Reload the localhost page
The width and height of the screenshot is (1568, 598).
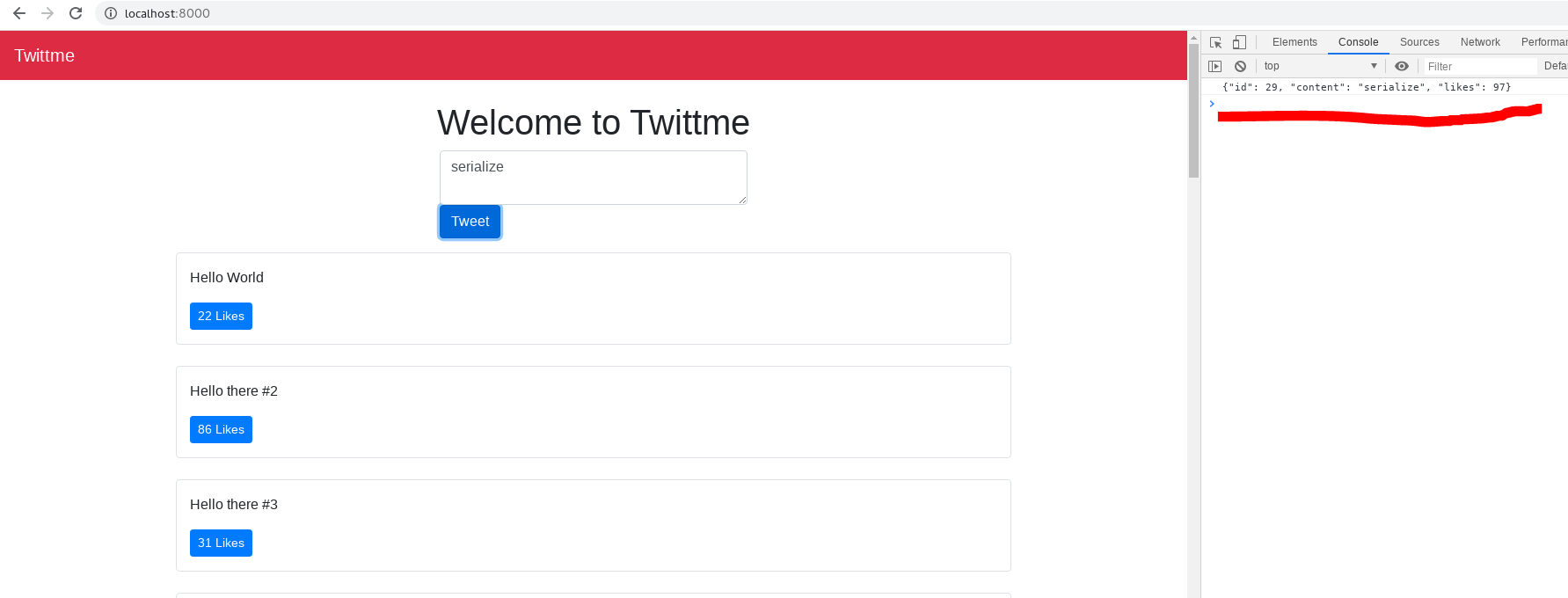(x=76, y=13)
